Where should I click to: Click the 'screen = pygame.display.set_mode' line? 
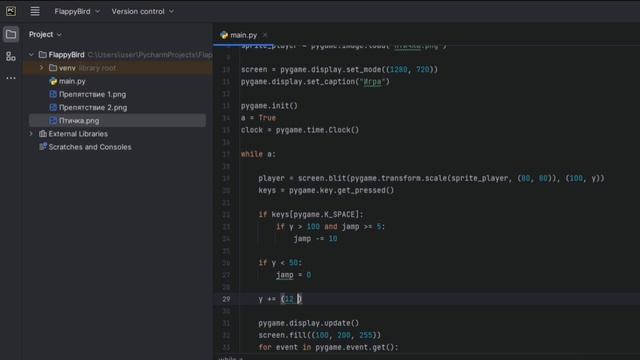click(339, 69)
